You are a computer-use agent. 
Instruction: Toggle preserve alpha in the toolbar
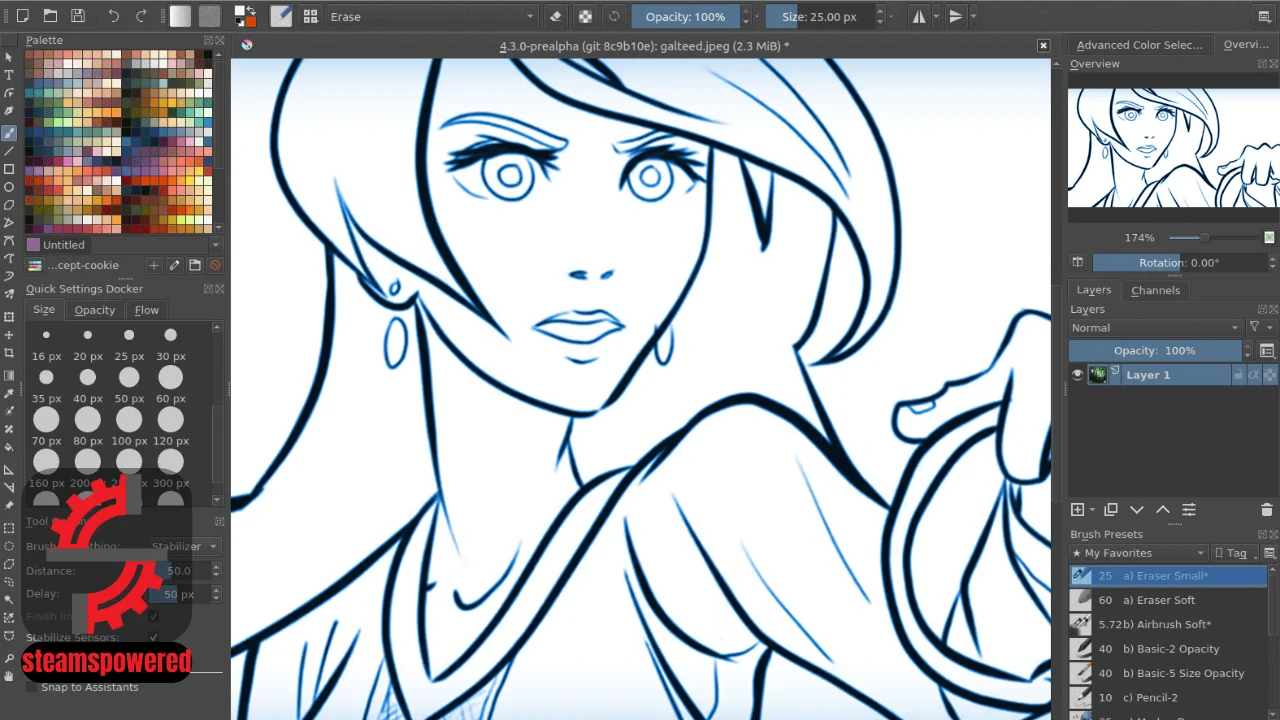point(585,16)
